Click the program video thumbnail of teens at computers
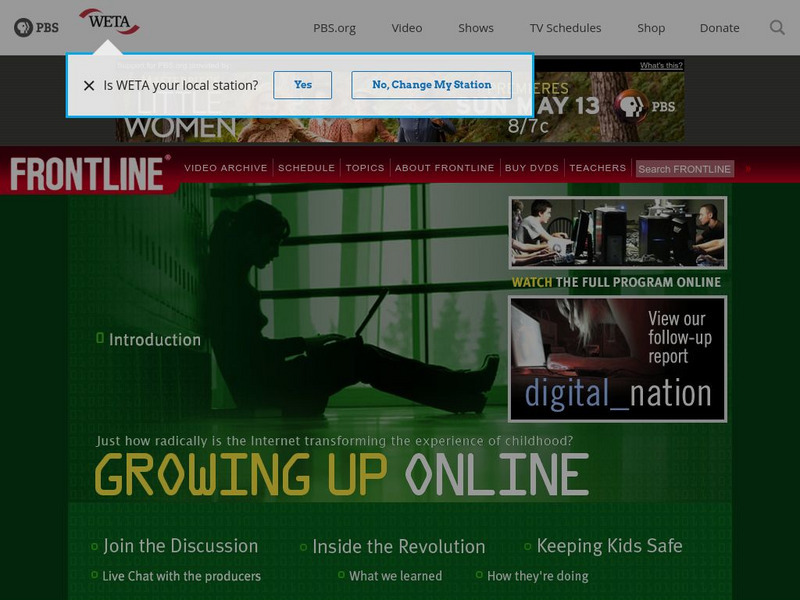The height and width of the screenshot is (600, 800). [618, 233]
